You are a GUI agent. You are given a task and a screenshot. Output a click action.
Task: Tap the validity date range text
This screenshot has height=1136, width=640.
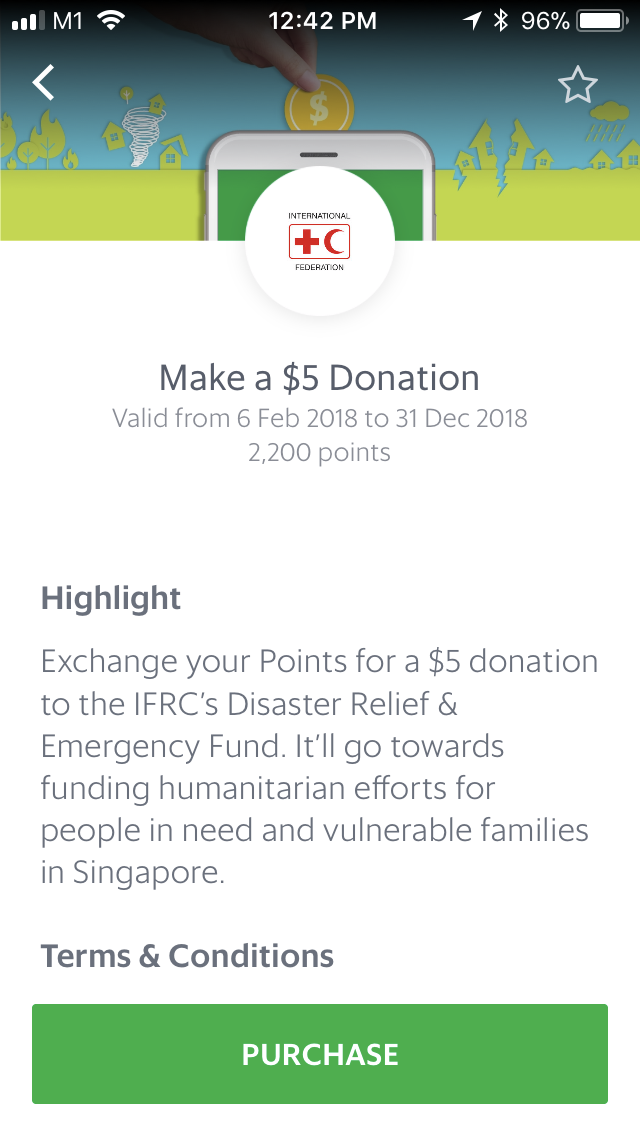pos(319,417)
